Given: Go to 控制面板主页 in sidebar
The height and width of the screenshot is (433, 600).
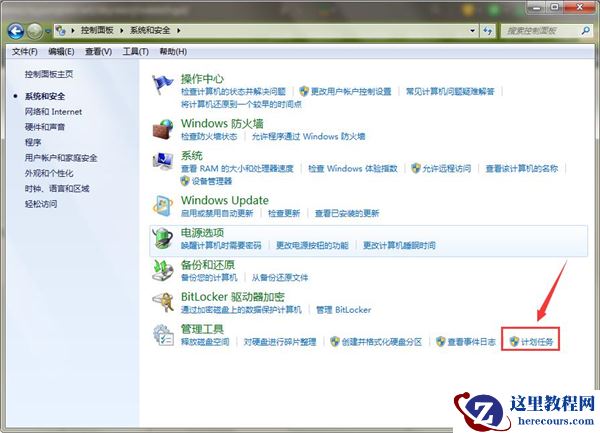Looking at the screenshot, I should pos(49,74).
